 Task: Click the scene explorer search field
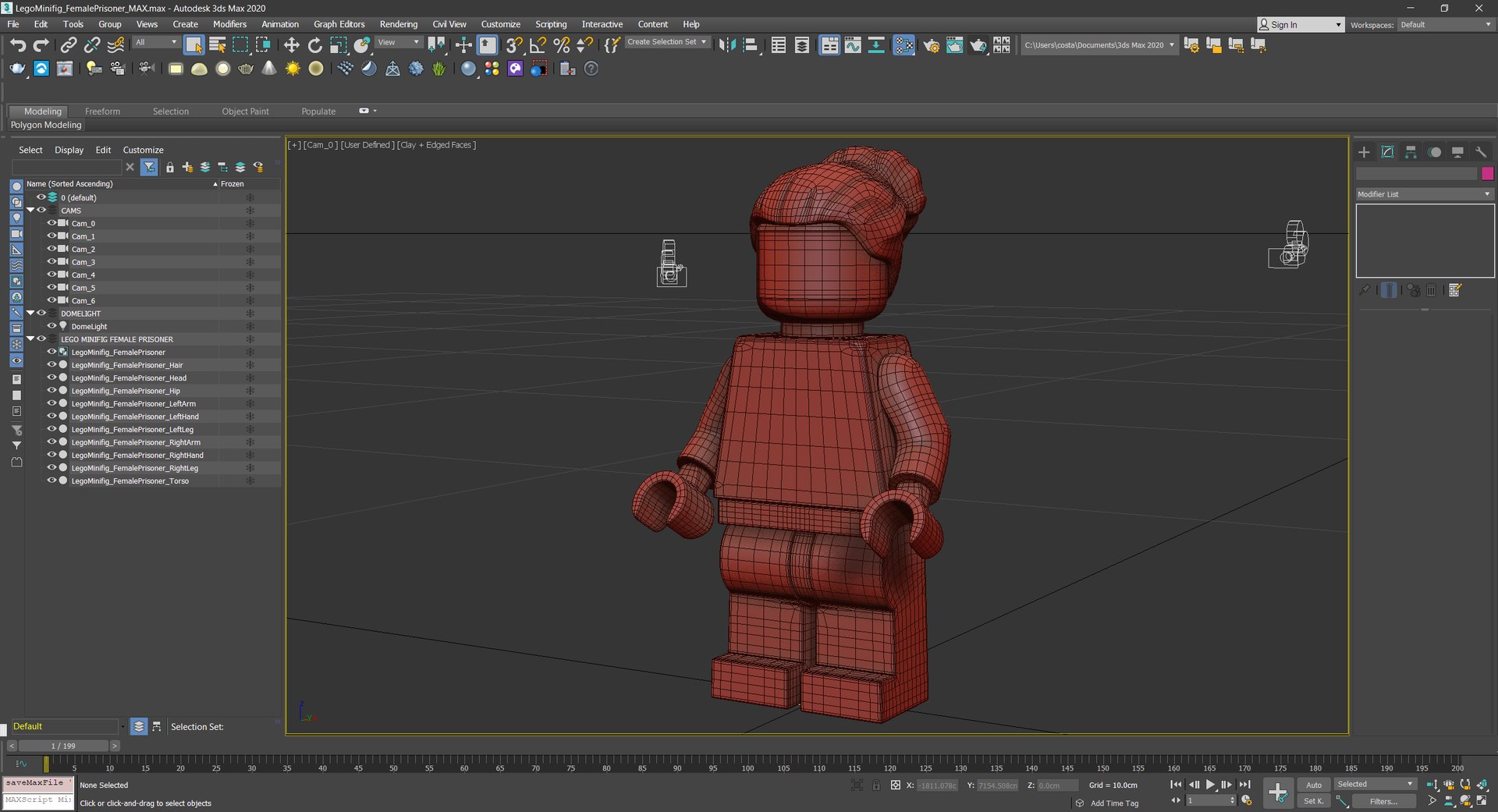pyautogui.click(x=66, y=167)
